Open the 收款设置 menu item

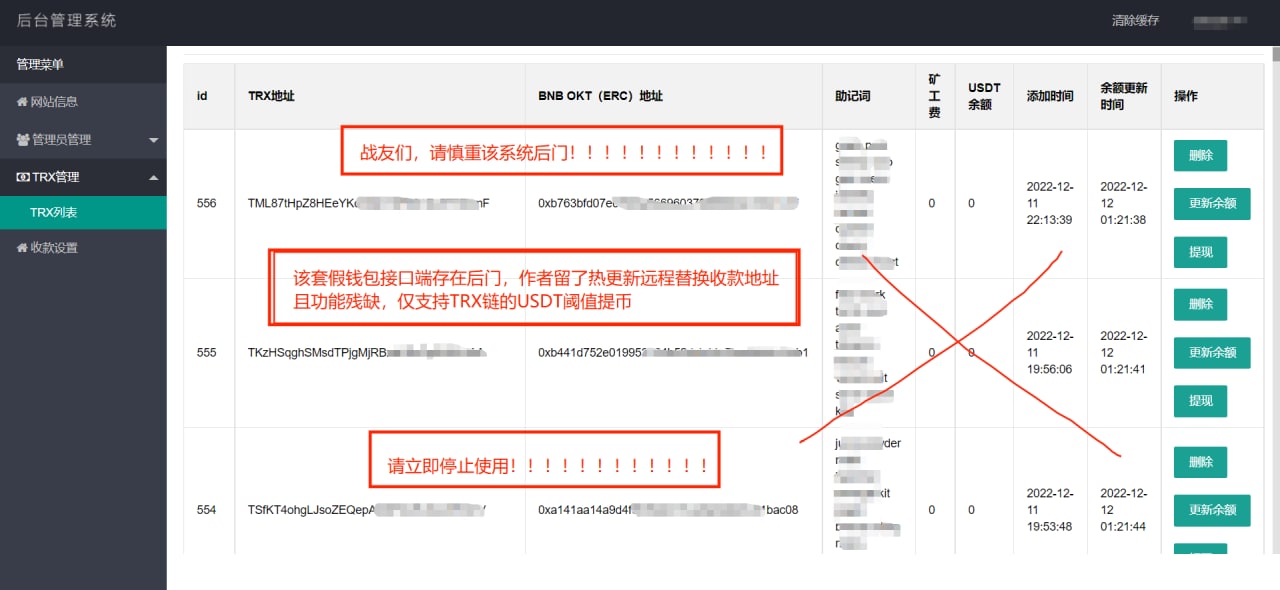[x=54, y=248]
